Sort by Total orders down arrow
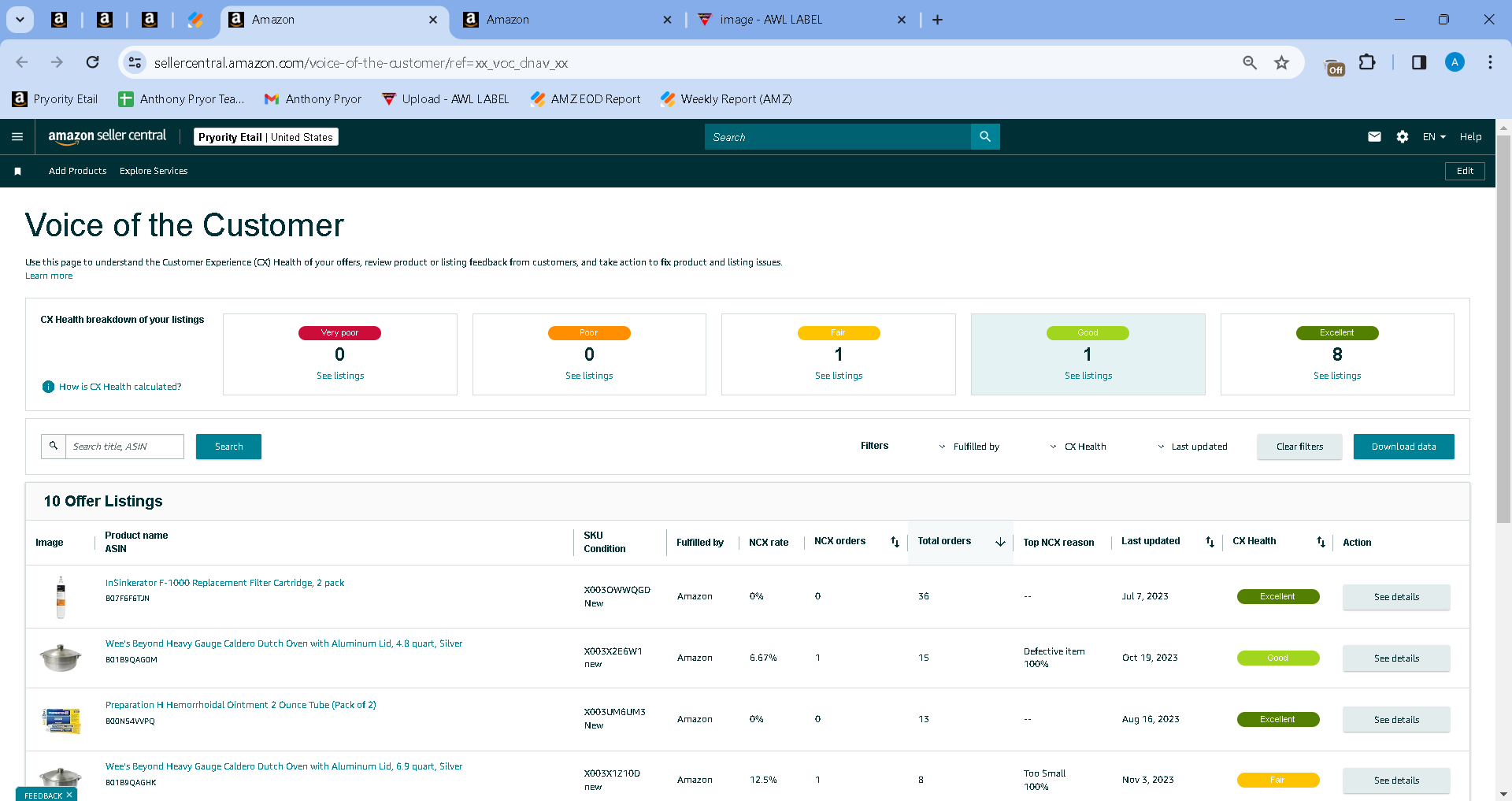 tap(1000, 542)
